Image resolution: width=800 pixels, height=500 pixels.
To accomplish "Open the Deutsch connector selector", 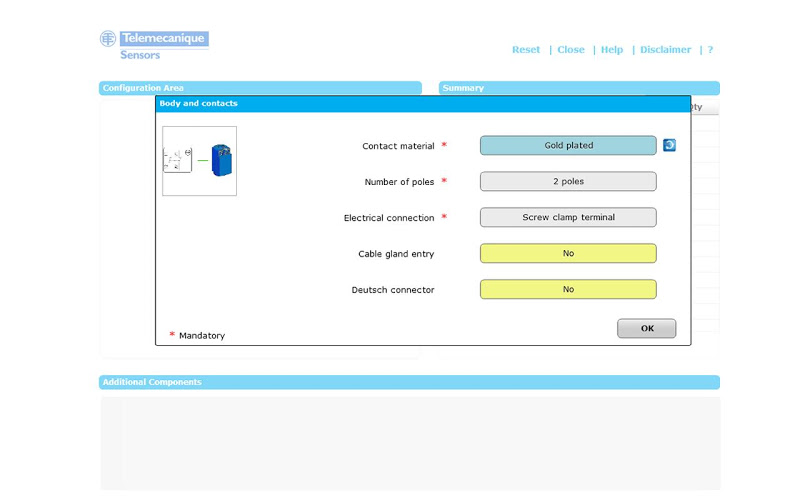I will click(x=568, y=289).
